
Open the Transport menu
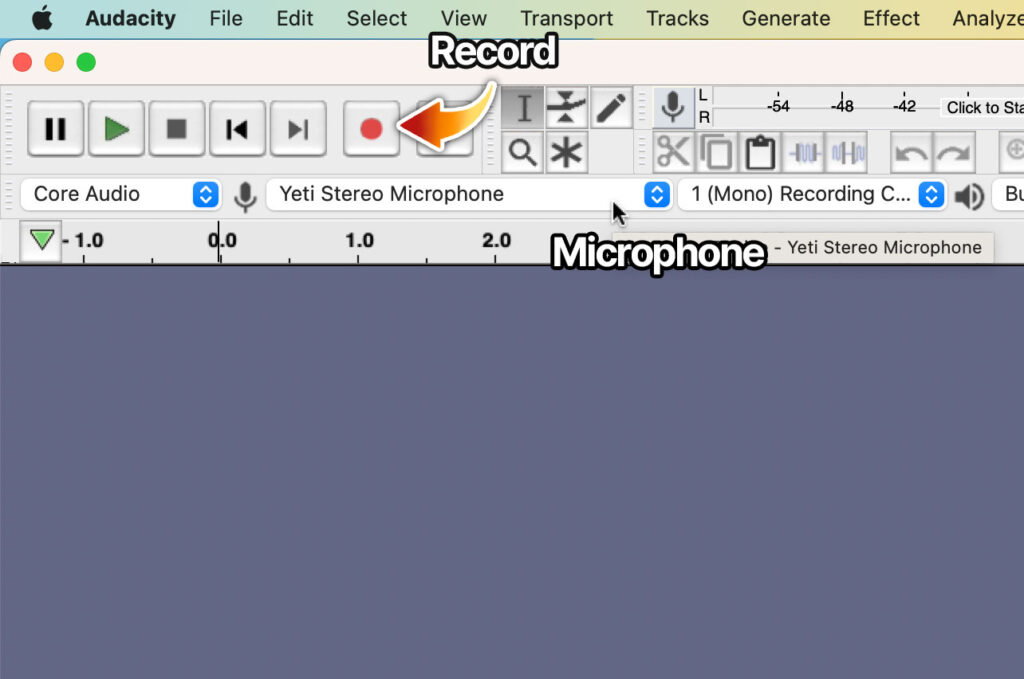566,18
